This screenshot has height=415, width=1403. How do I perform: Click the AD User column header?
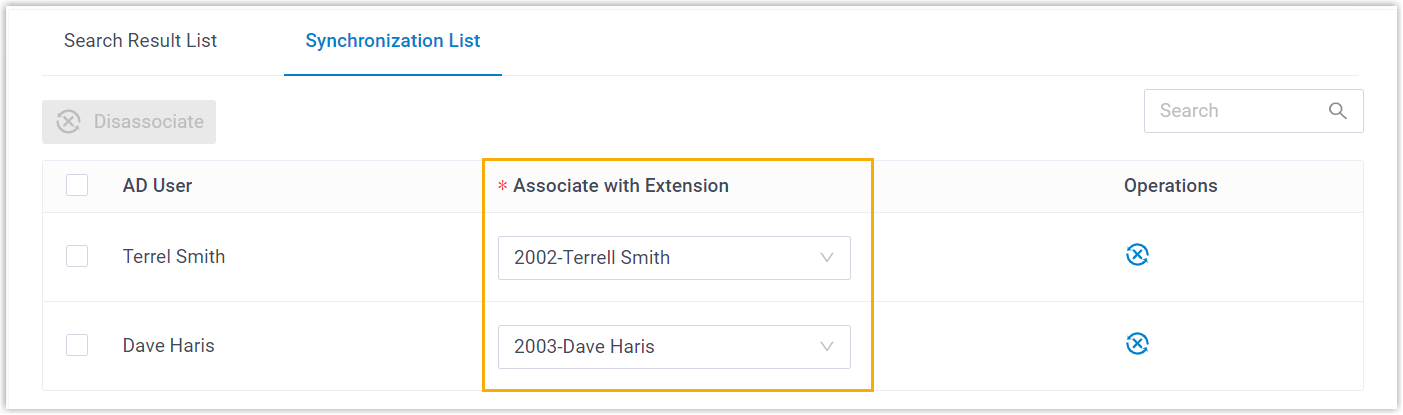(x=157, y=185)
